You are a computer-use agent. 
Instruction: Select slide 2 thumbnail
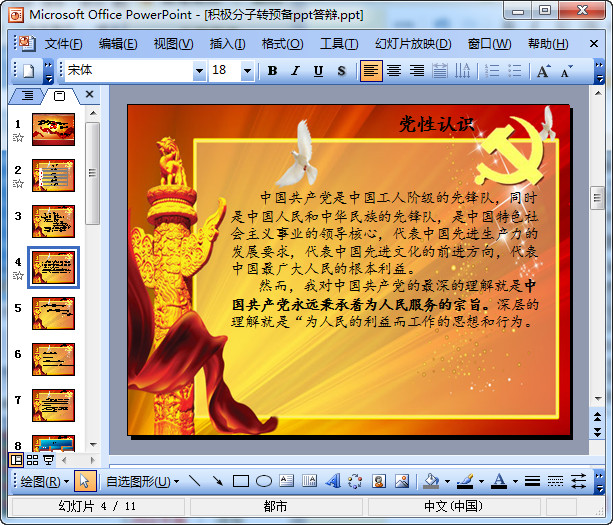[x=54, y=176]
